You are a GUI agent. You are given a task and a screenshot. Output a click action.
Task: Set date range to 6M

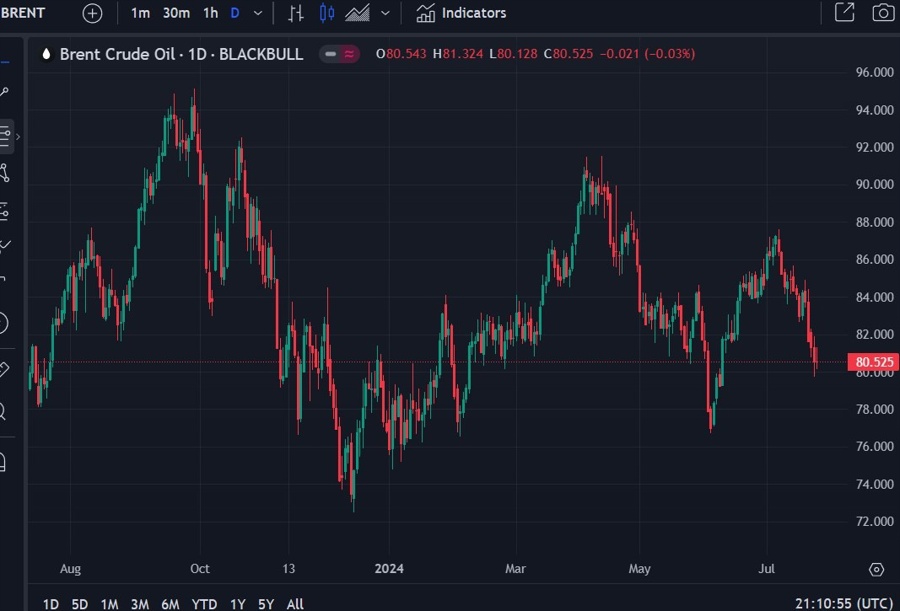170,604
